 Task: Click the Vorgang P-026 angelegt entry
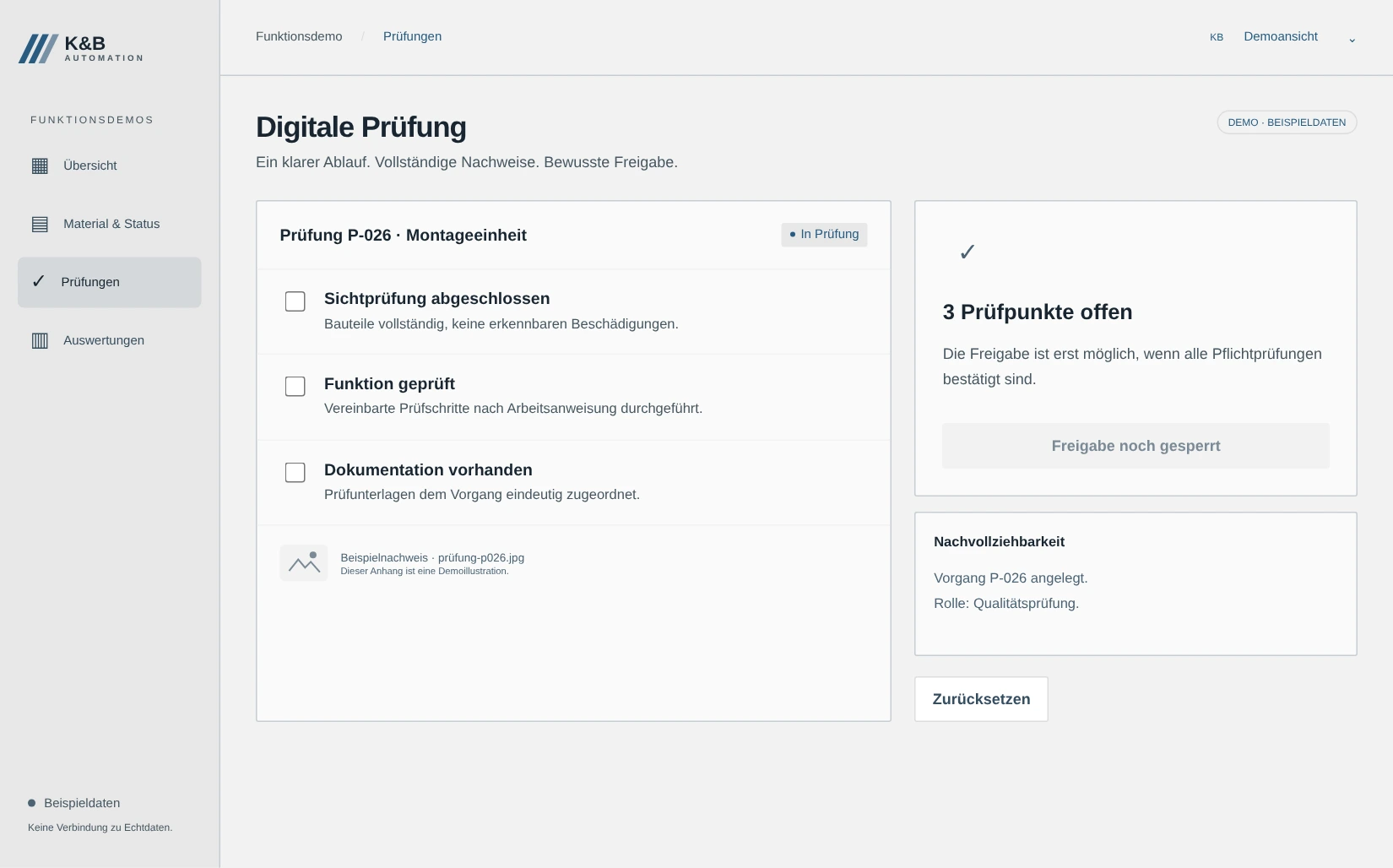(1011, 578)
